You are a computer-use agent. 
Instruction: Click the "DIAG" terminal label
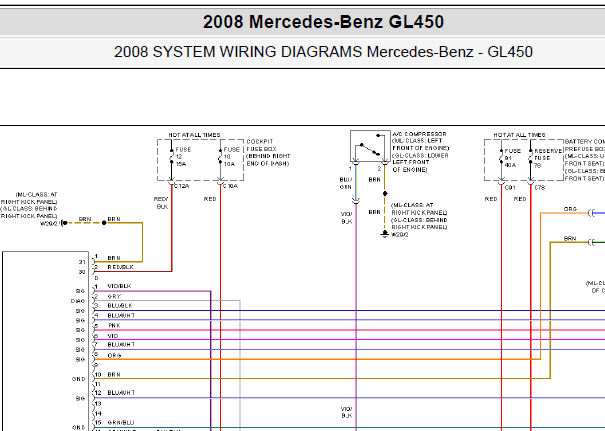click(x=78, y=301)
